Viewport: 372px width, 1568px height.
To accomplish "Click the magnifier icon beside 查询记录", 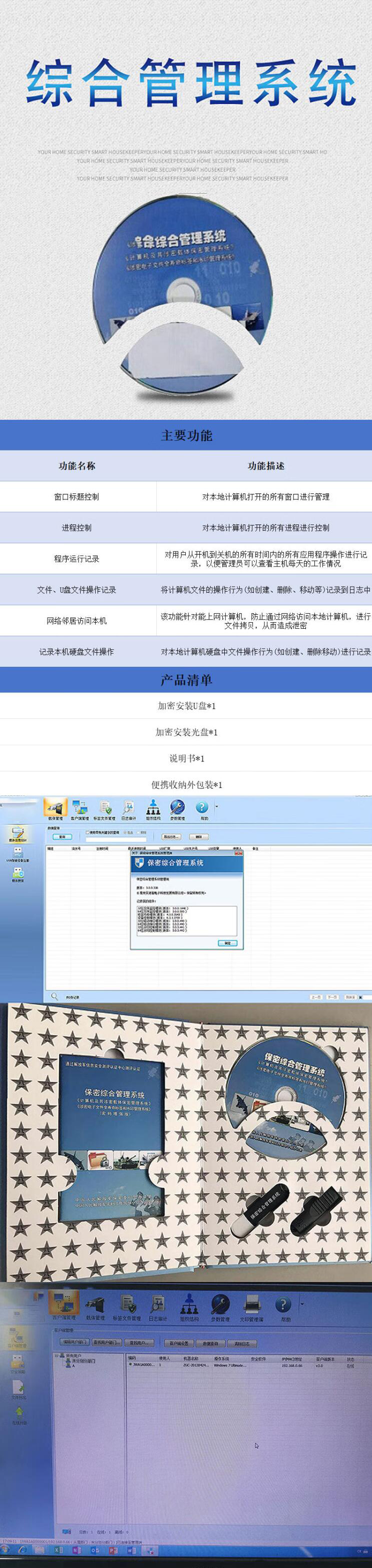I will click(54, 996).
